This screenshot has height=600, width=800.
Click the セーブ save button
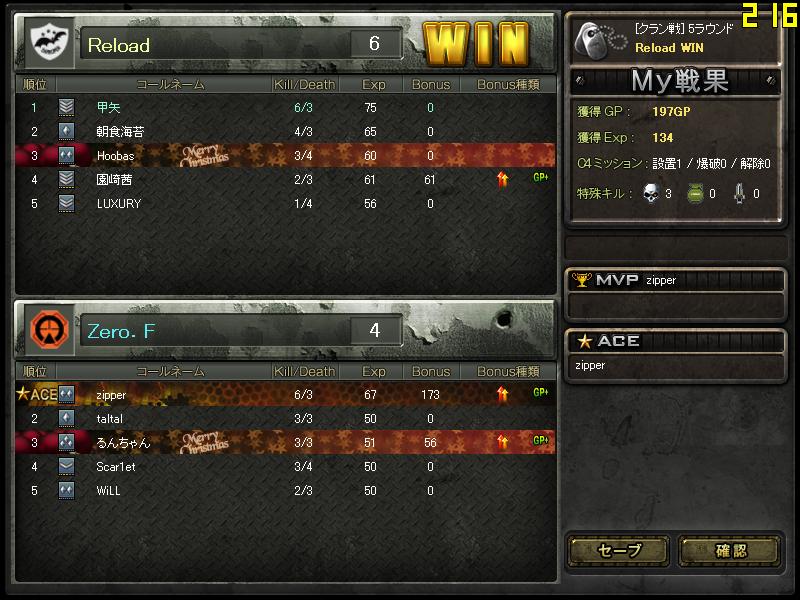[x=619, y=551]
